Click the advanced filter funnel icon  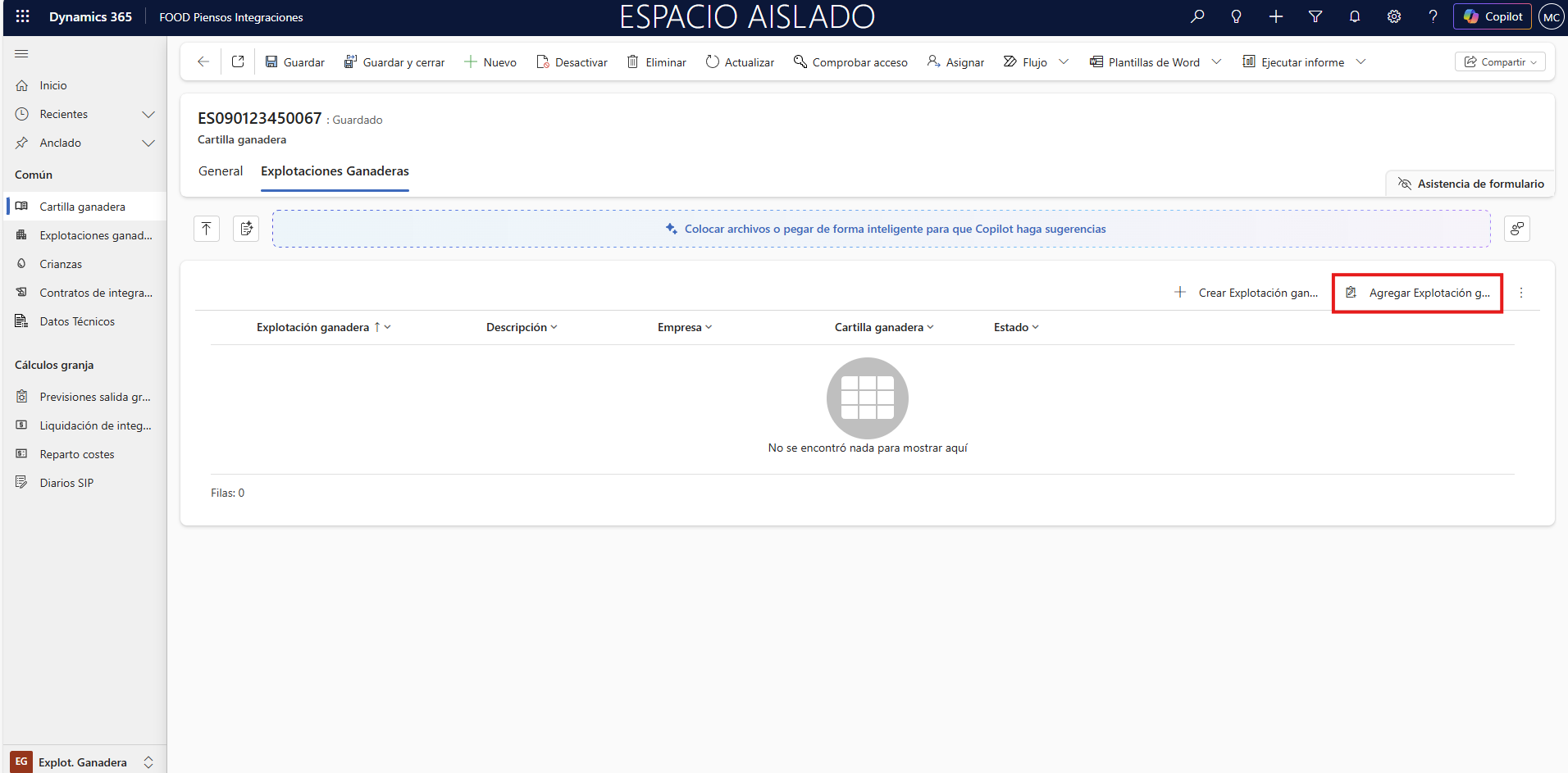1315,16
